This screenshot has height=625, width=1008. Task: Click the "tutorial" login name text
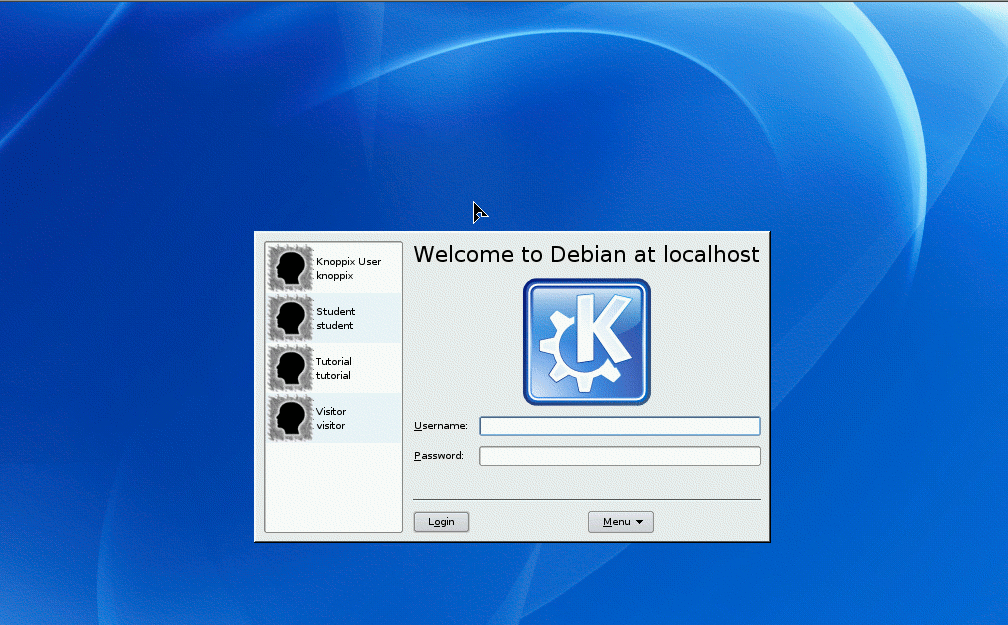[333, 376]
